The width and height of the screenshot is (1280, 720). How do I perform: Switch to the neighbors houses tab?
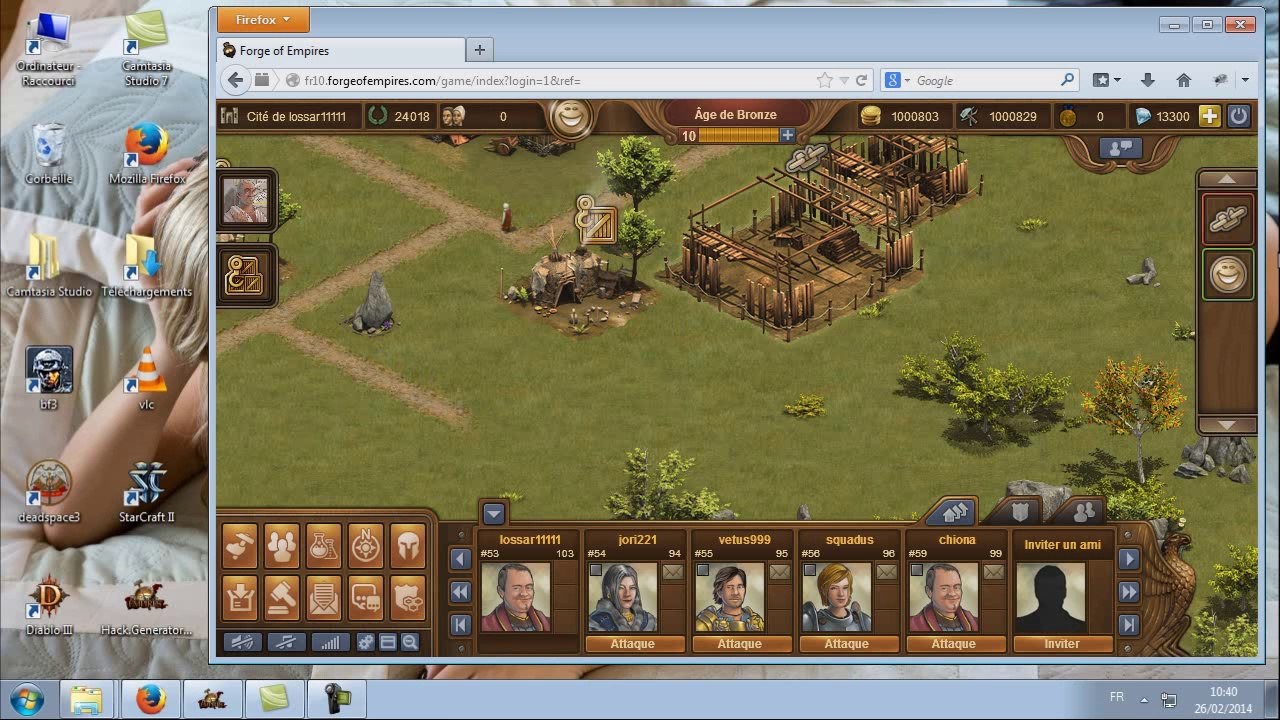pos(953,512)
